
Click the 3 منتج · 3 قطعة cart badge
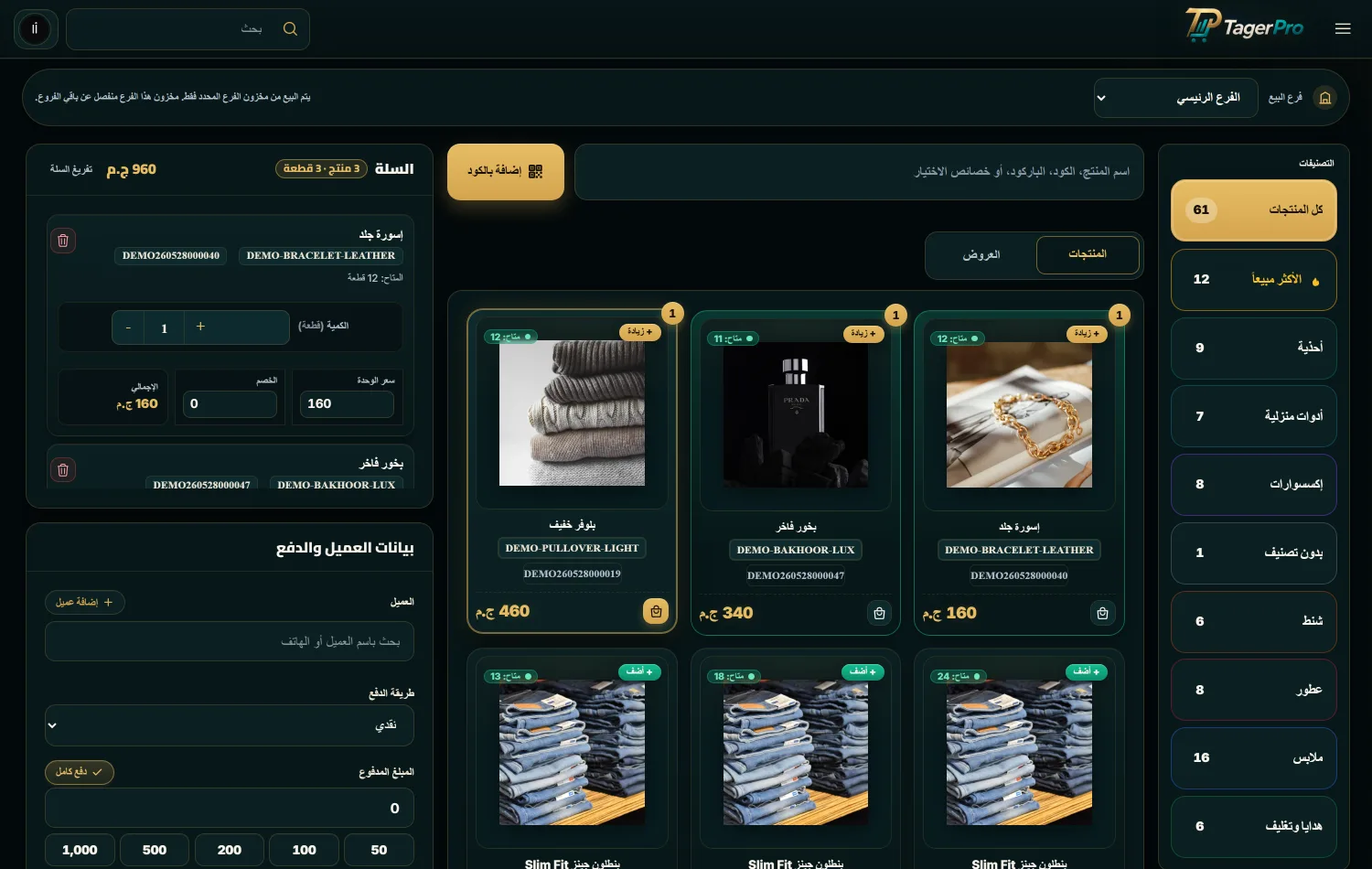point(321,169)
